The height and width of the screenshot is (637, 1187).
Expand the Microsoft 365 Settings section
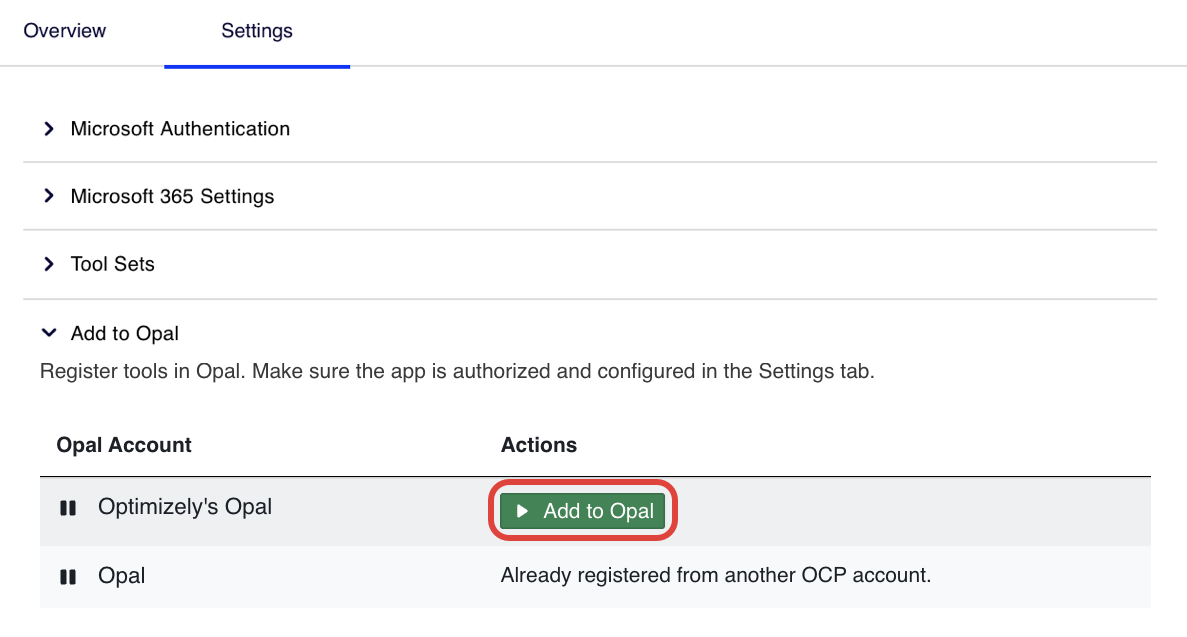point(172,197)
